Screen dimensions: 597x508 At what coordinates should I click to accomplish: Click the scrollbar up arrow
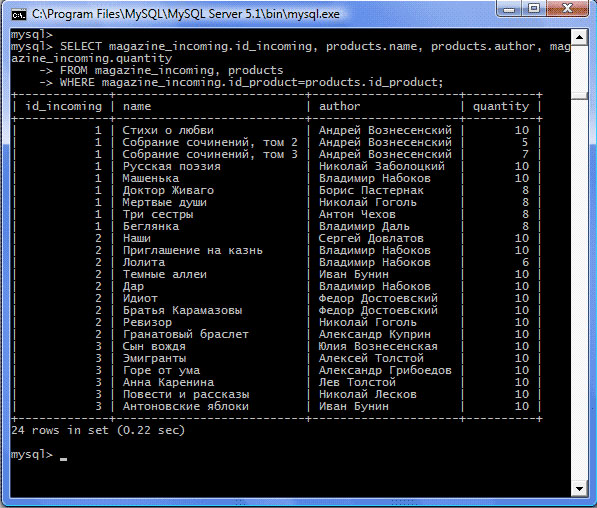(x=579, y=37)
